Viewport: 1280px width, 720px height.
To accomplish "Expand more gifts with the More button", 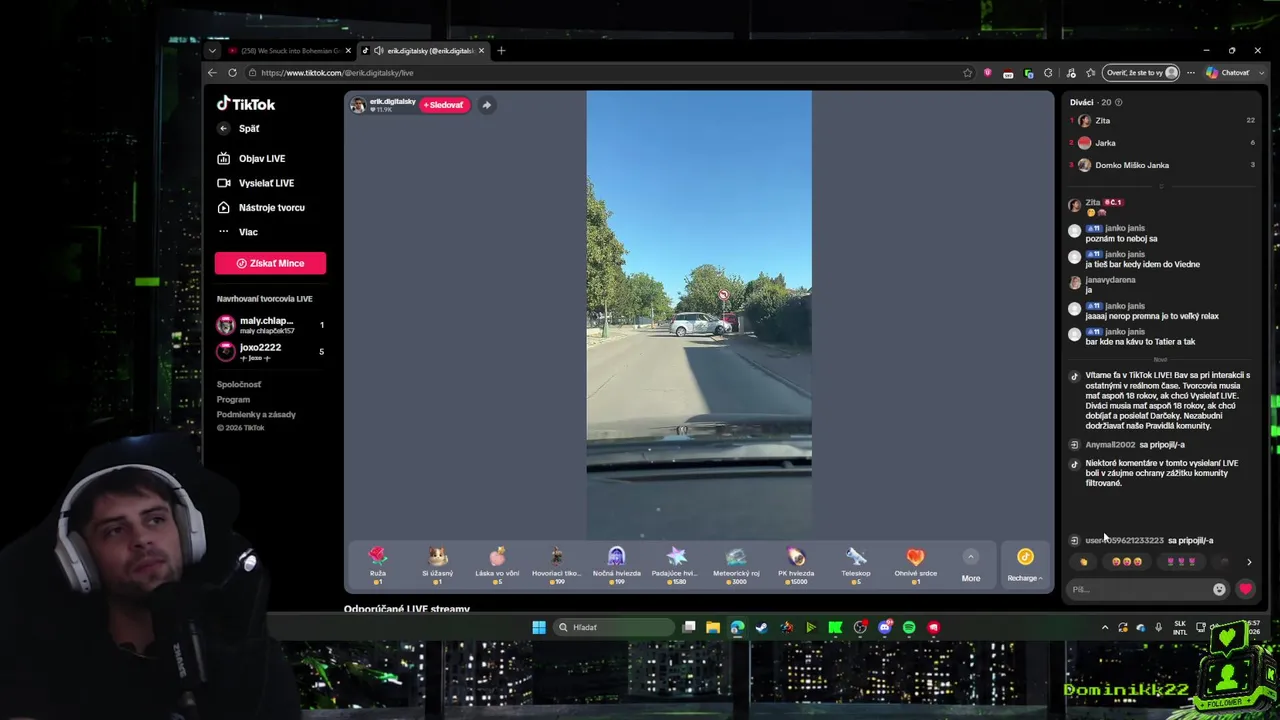I will pos(971,565).
